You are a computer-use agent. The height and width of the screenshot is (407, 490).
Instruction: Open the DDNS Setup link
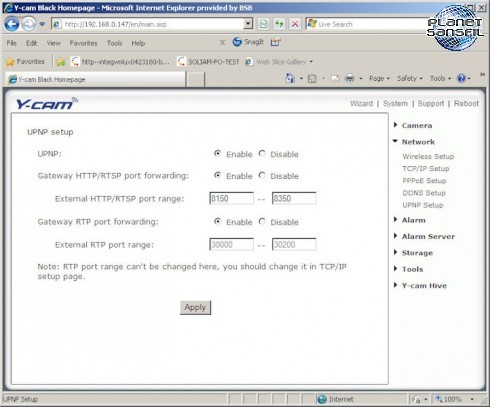(424, 193)
